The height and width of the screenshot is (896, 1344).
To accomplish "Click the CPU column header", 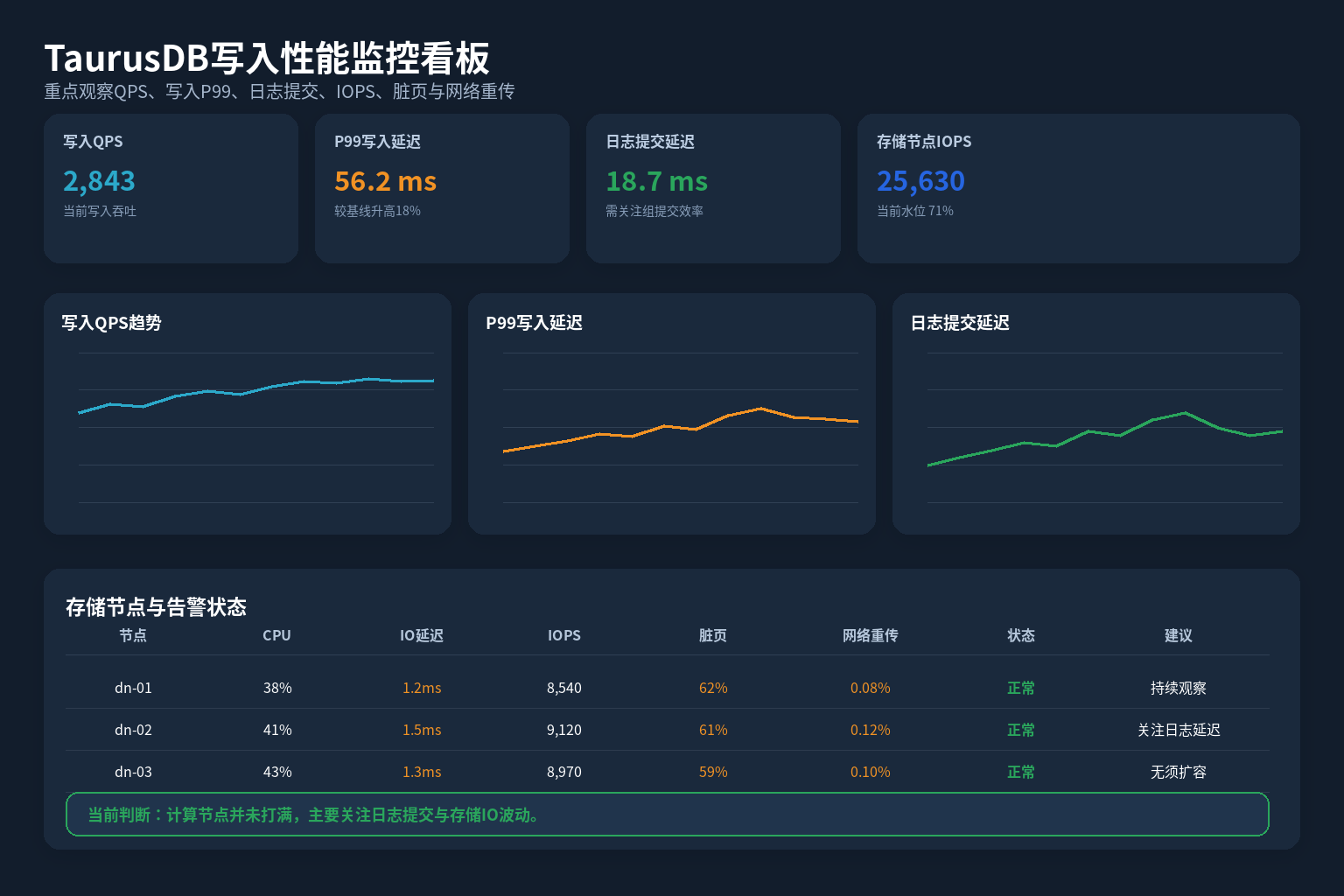I will (x=276, y=635).
